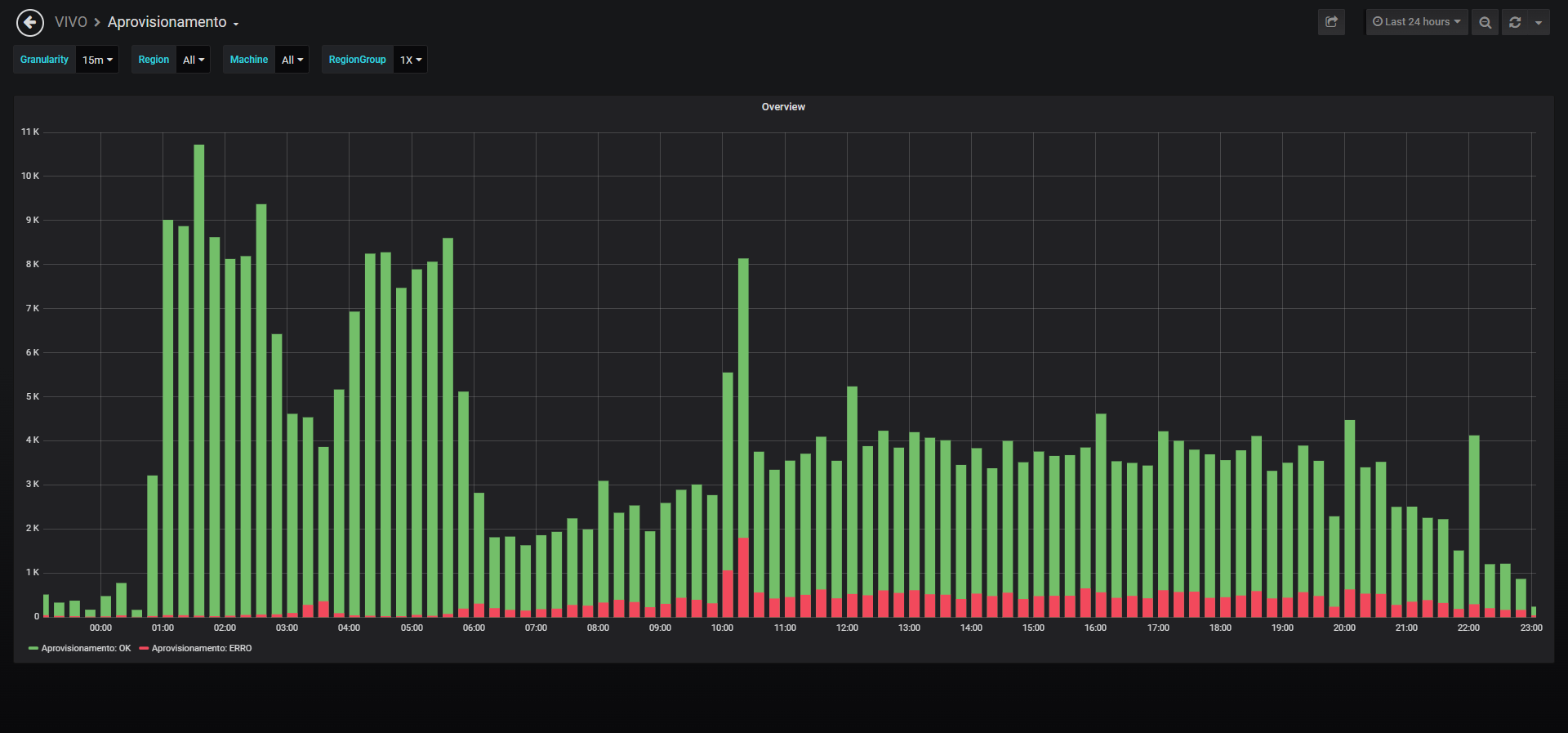This screenshot has height=733, width=1568.
Task: Click the tallest green bar near 01:30
Action: (x=199, y=380)
